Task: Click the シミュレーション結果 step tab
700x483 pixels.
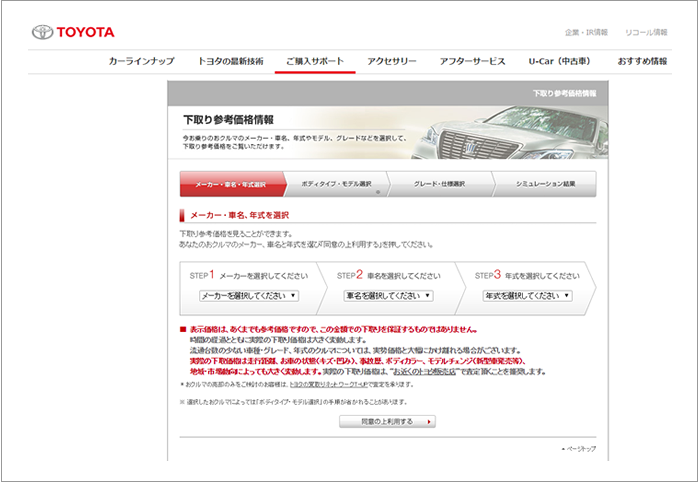Action: [545, 185]
